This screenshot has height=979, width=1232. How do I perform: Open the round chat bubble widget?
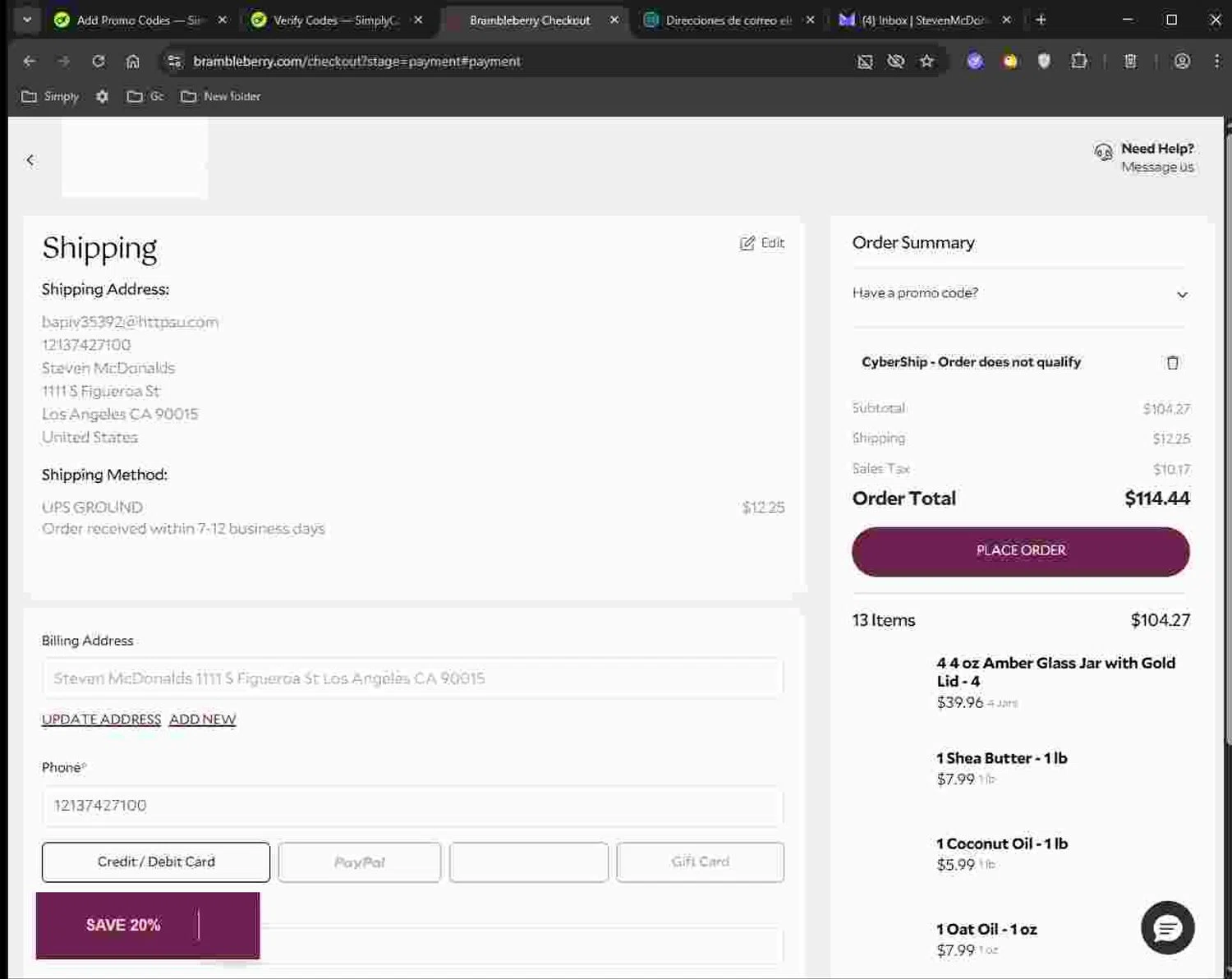pyautogui.click(x=1167, y=928)
